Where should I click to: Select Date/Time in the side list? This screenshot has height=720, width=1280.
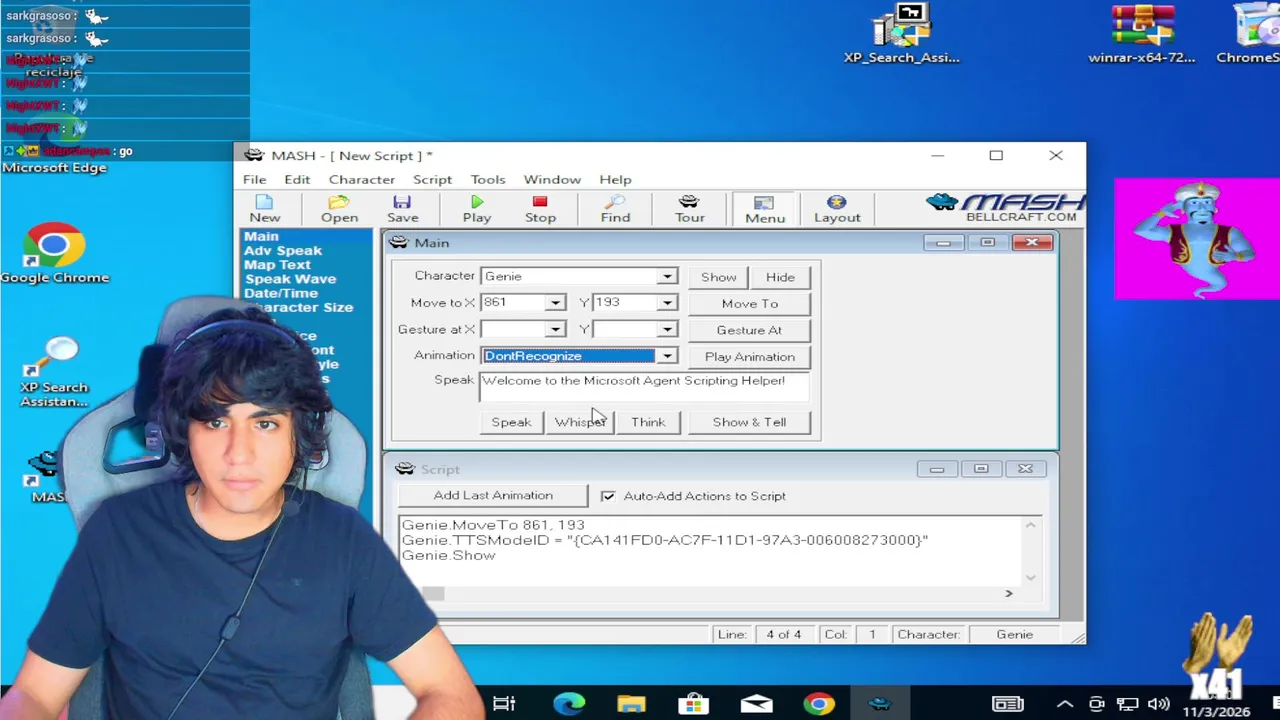281,293
